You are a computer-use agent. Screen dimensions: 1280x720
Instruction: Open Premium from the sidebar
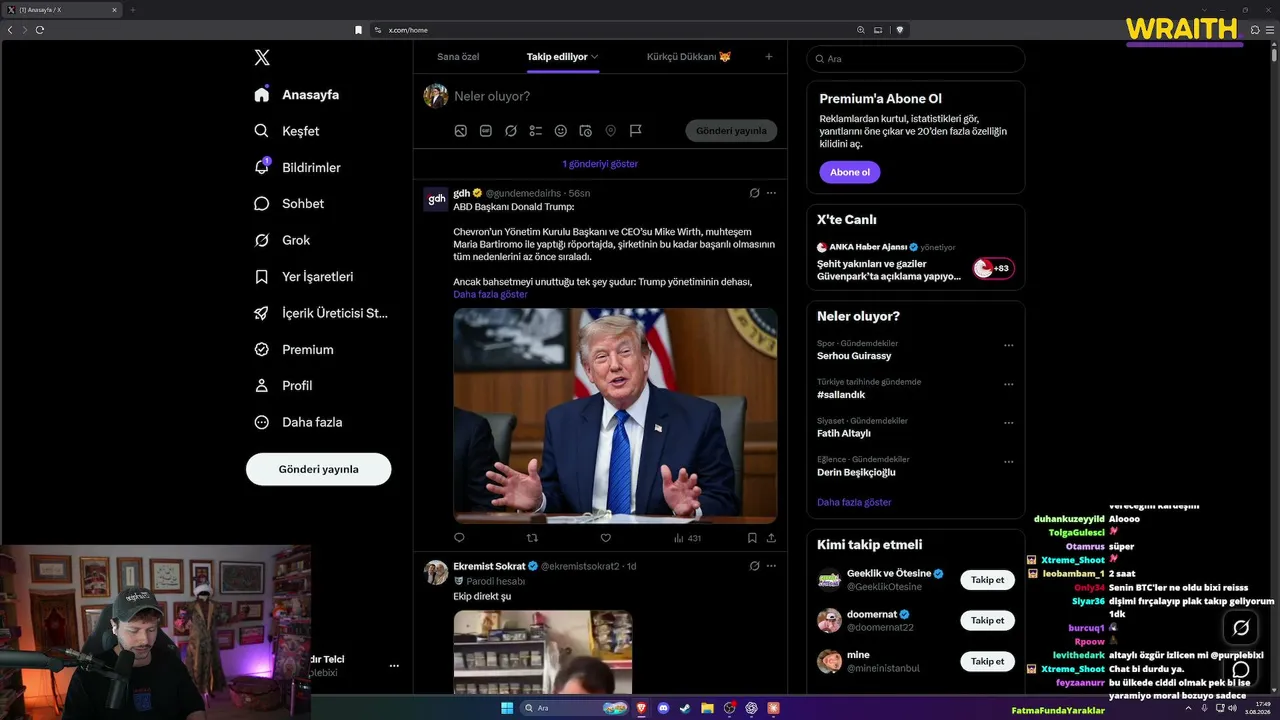tap(294, 350)
